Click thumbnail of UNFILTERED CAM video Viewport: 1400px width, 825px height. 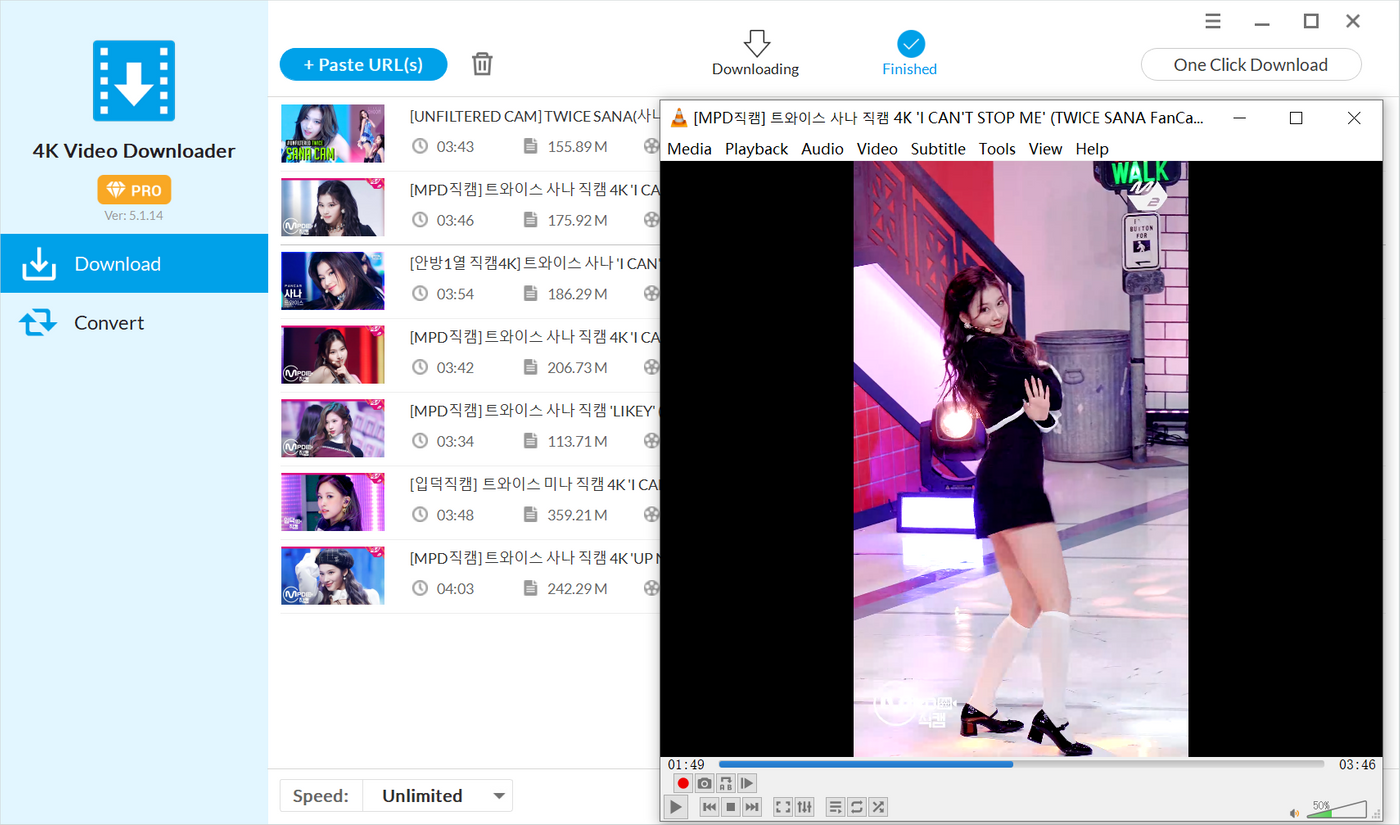(333, 134)
